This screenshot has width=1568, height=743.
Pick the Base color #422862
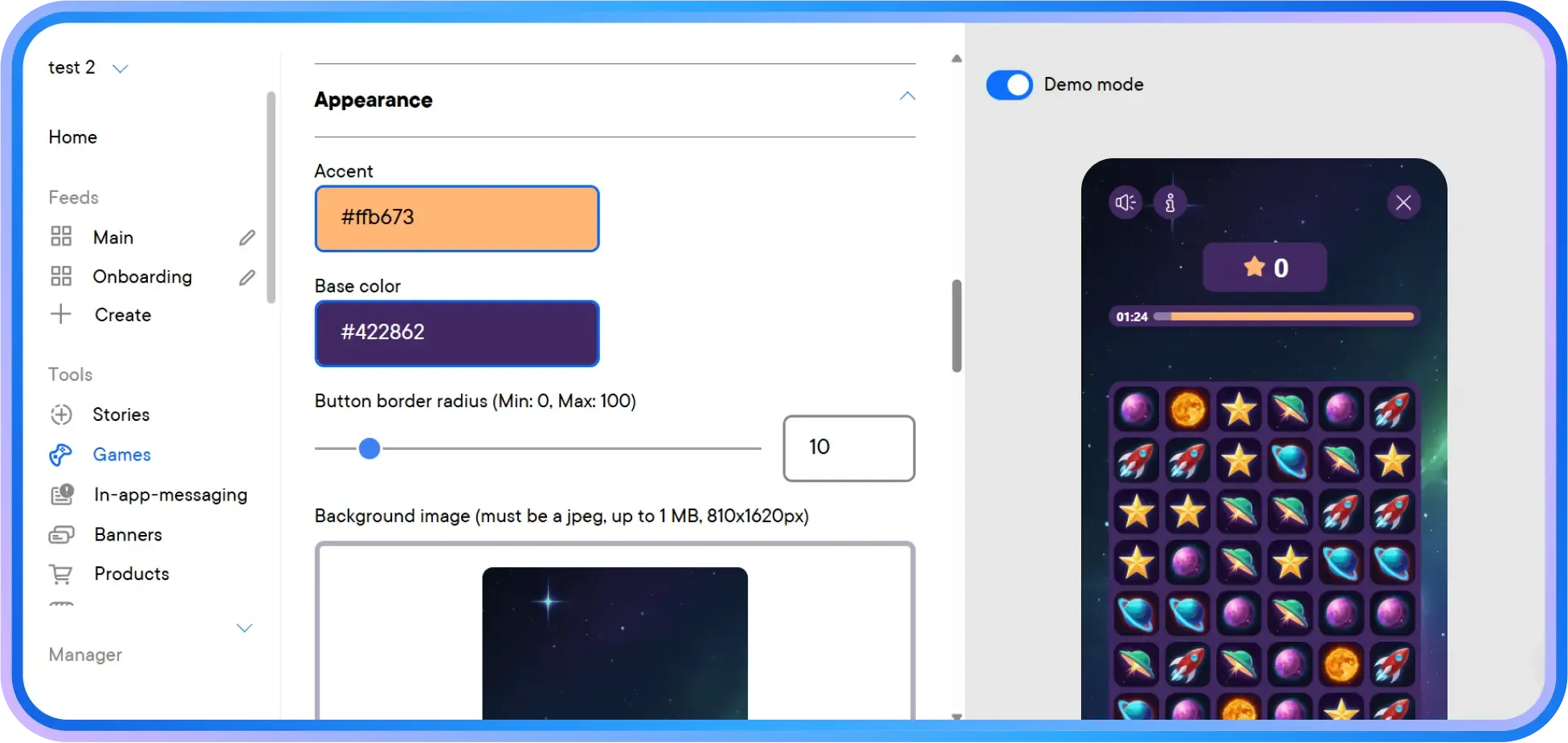point(457,333)
